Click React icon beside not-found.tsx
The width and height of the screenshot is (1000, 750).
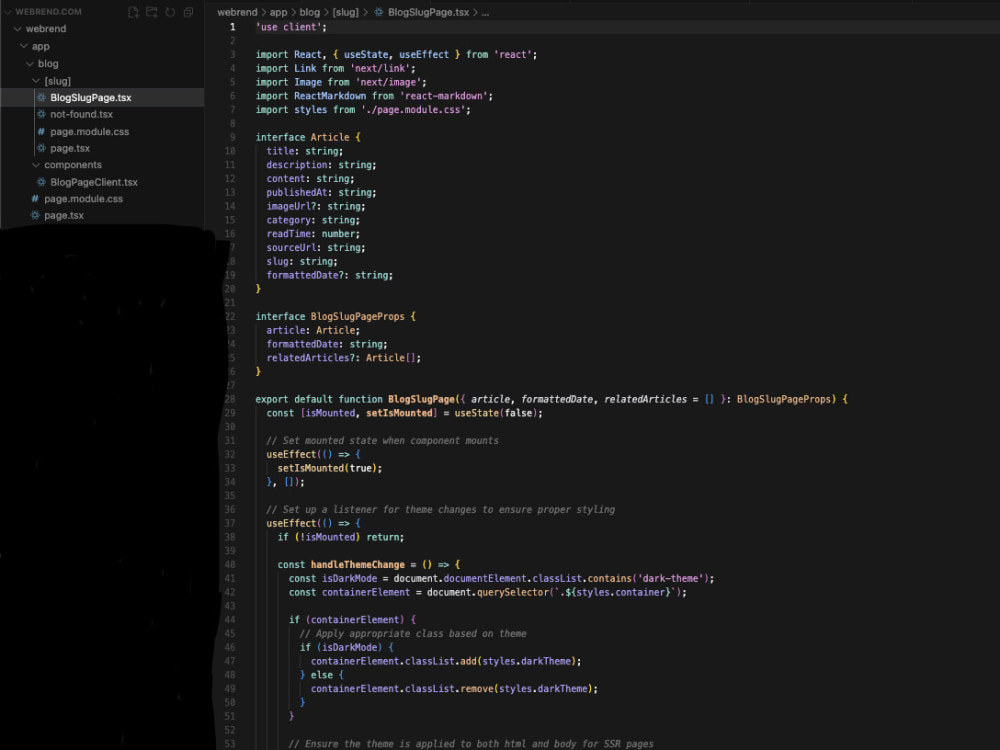click(x=41, y=114)
